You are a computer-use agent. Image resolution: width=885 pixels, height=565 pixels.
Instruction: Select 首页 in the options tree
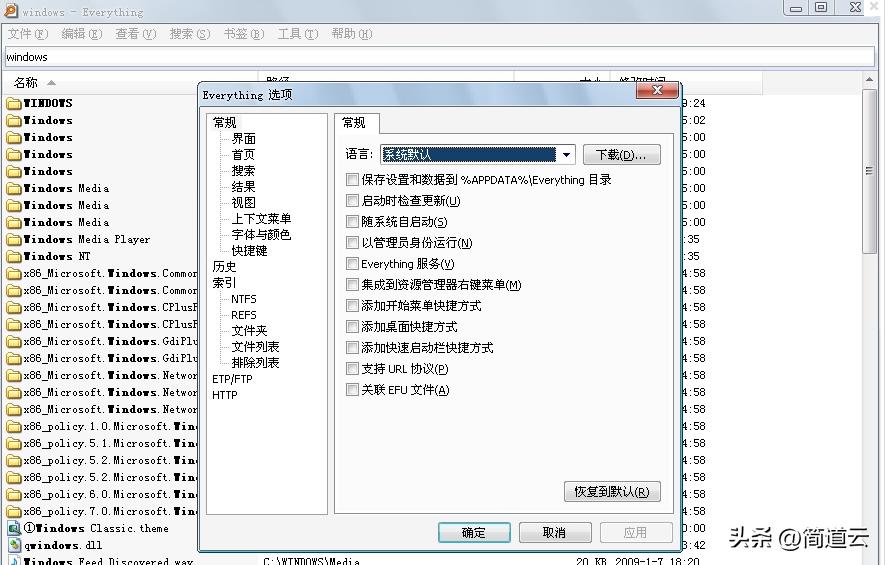(x=243, y=155)
